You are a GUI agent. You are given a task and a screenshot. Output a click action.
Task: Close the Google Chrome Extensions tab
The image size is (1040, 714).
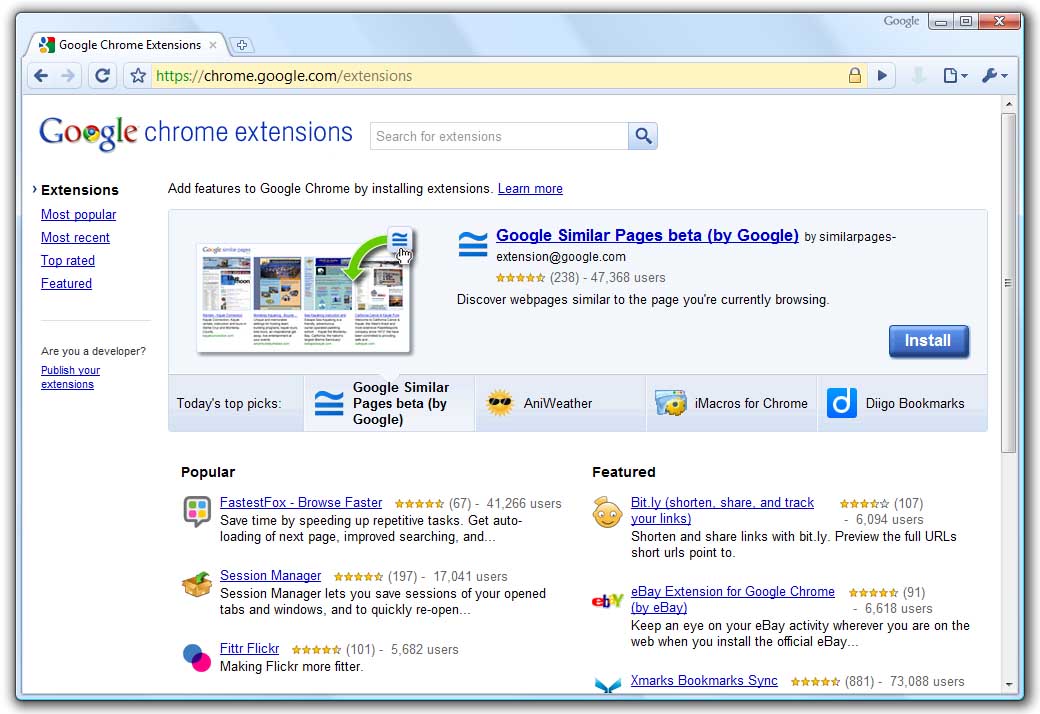tap(213, 45)
